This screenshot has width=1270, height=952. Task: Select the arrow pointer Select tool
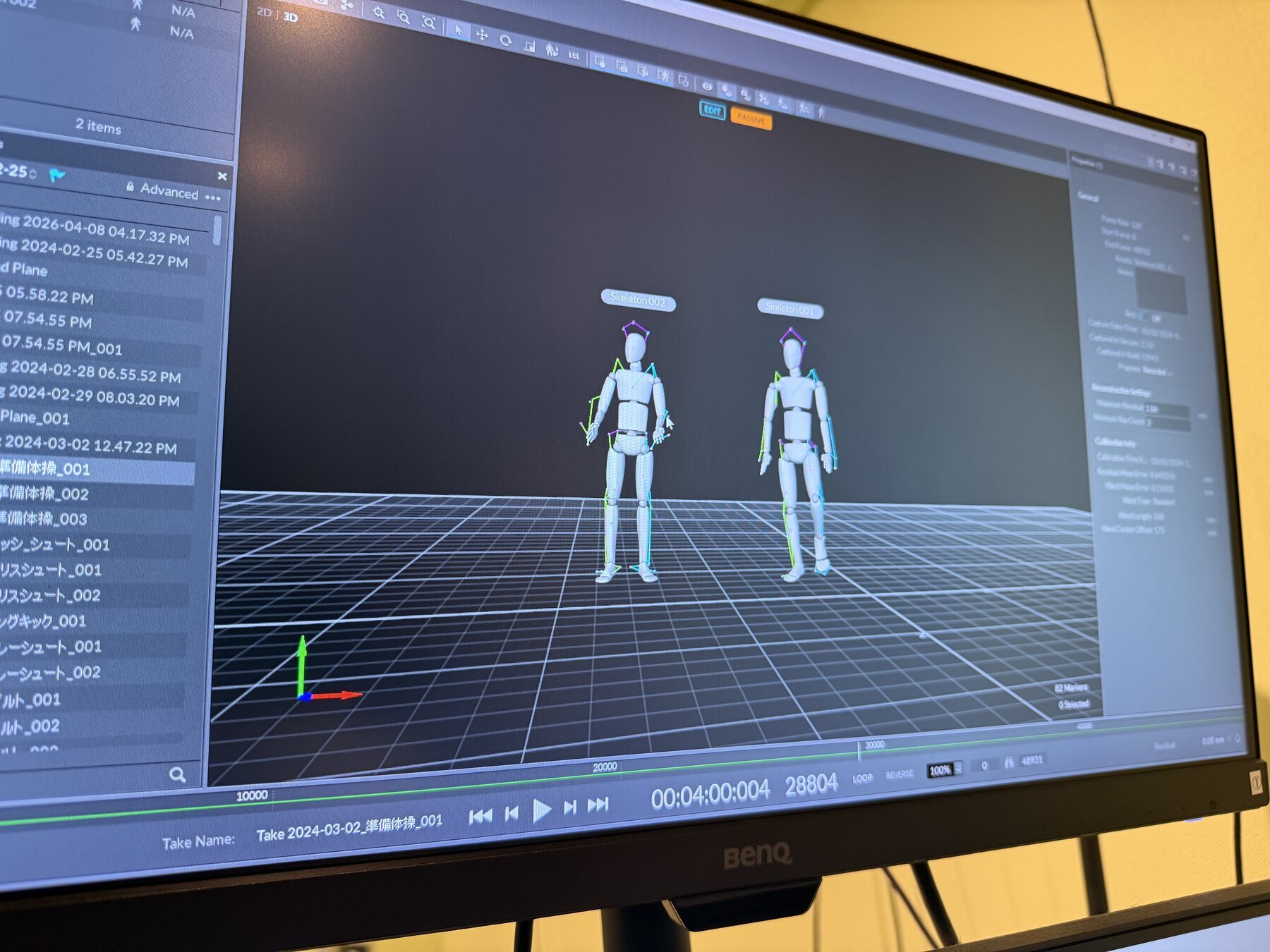click(x=459, y=30)
